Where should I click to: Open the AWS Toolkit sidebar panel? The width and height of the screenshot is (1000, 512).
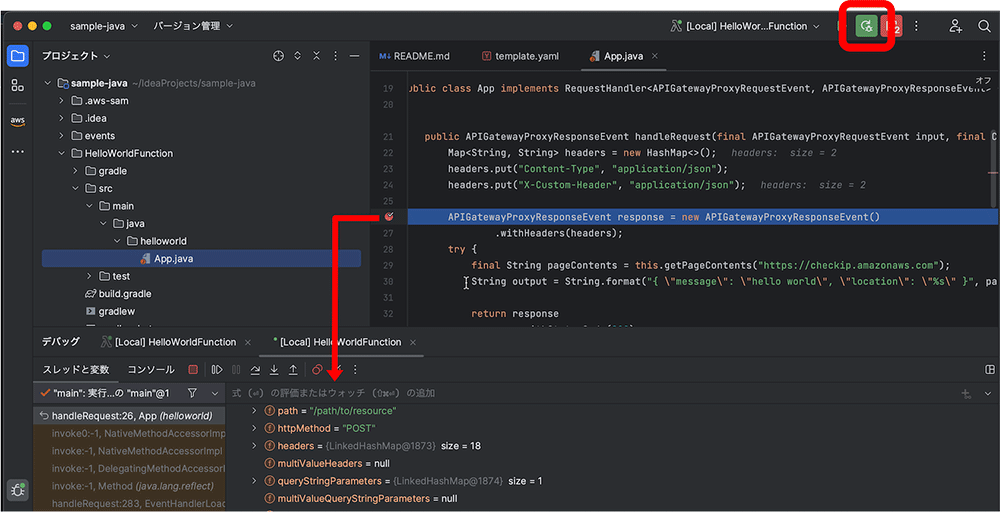pos(18,120)
